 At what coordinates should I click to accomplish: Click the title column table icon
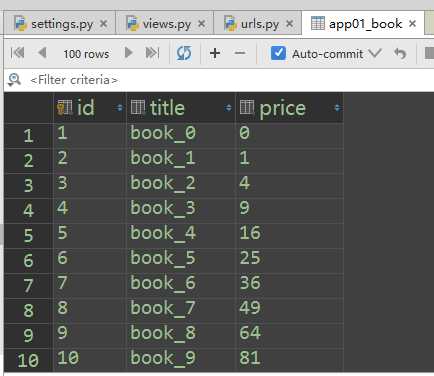click(138, 107)
